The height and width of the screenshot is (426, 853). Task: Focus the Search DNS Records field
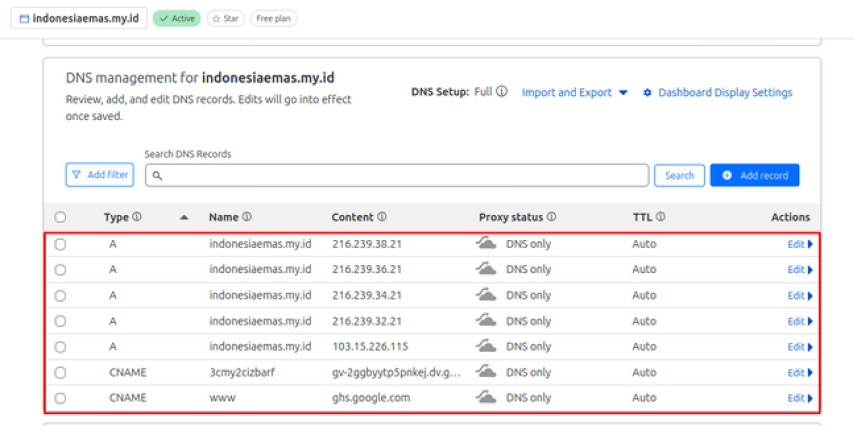coord(397,175)
